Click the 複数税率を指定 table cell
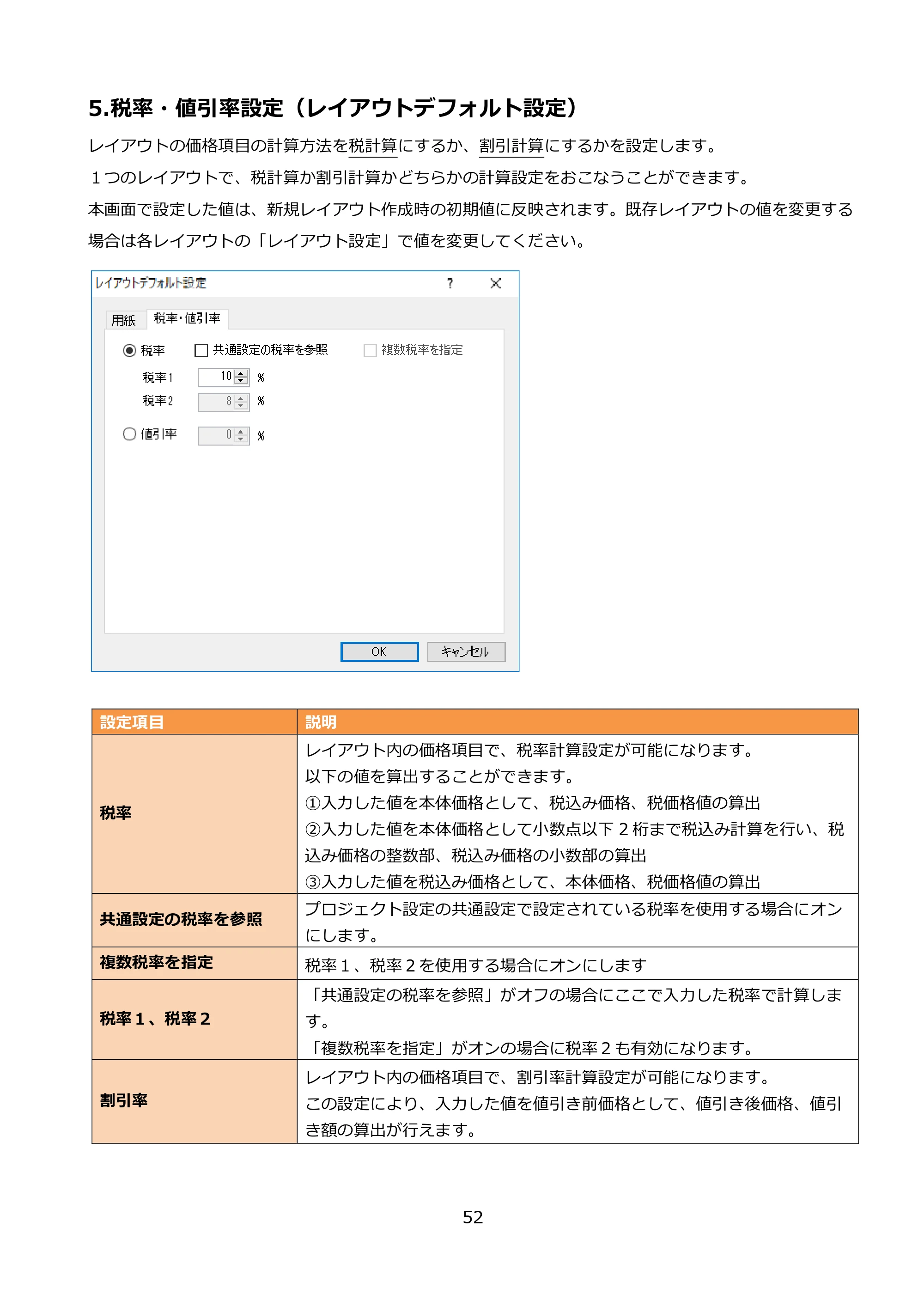The image size is (924, 1307). 195,963
